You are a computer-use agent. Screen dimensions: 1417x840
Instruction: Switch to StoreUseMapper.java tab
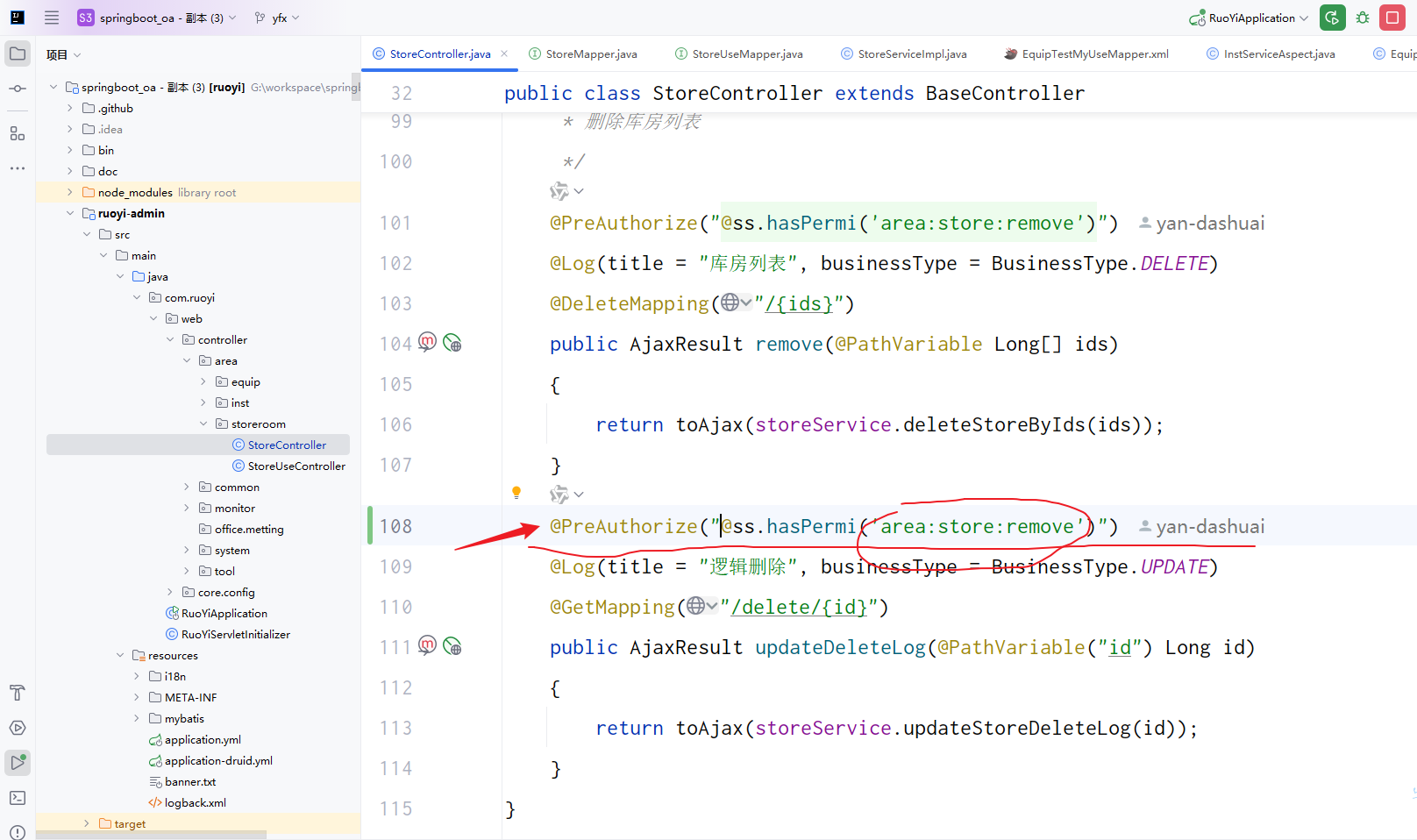739,53
